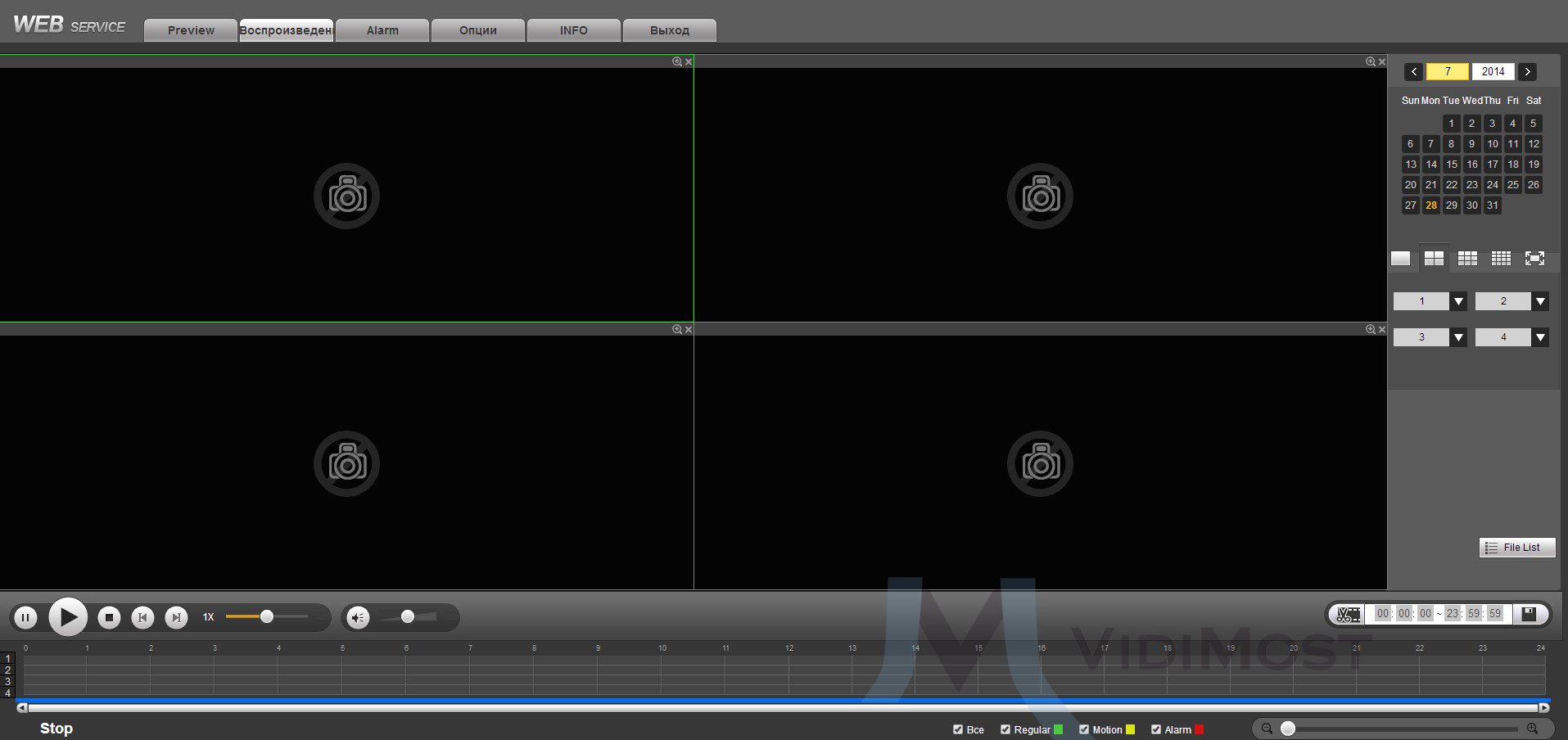Pause playback with the pause icon
The width and height of the screenshot is (1568, 740).
(x=25, y=618)
